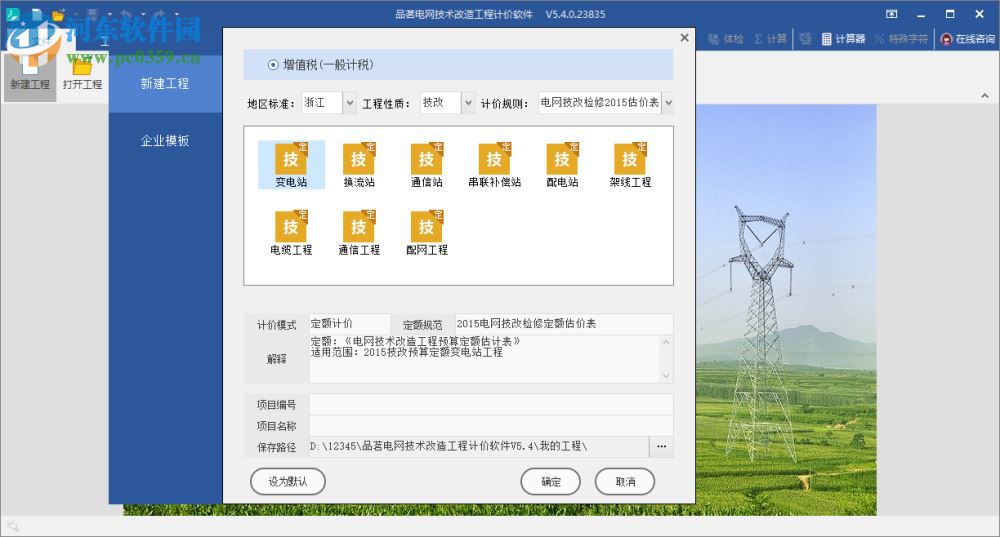Open the 计算器 calculator tool

843,39
